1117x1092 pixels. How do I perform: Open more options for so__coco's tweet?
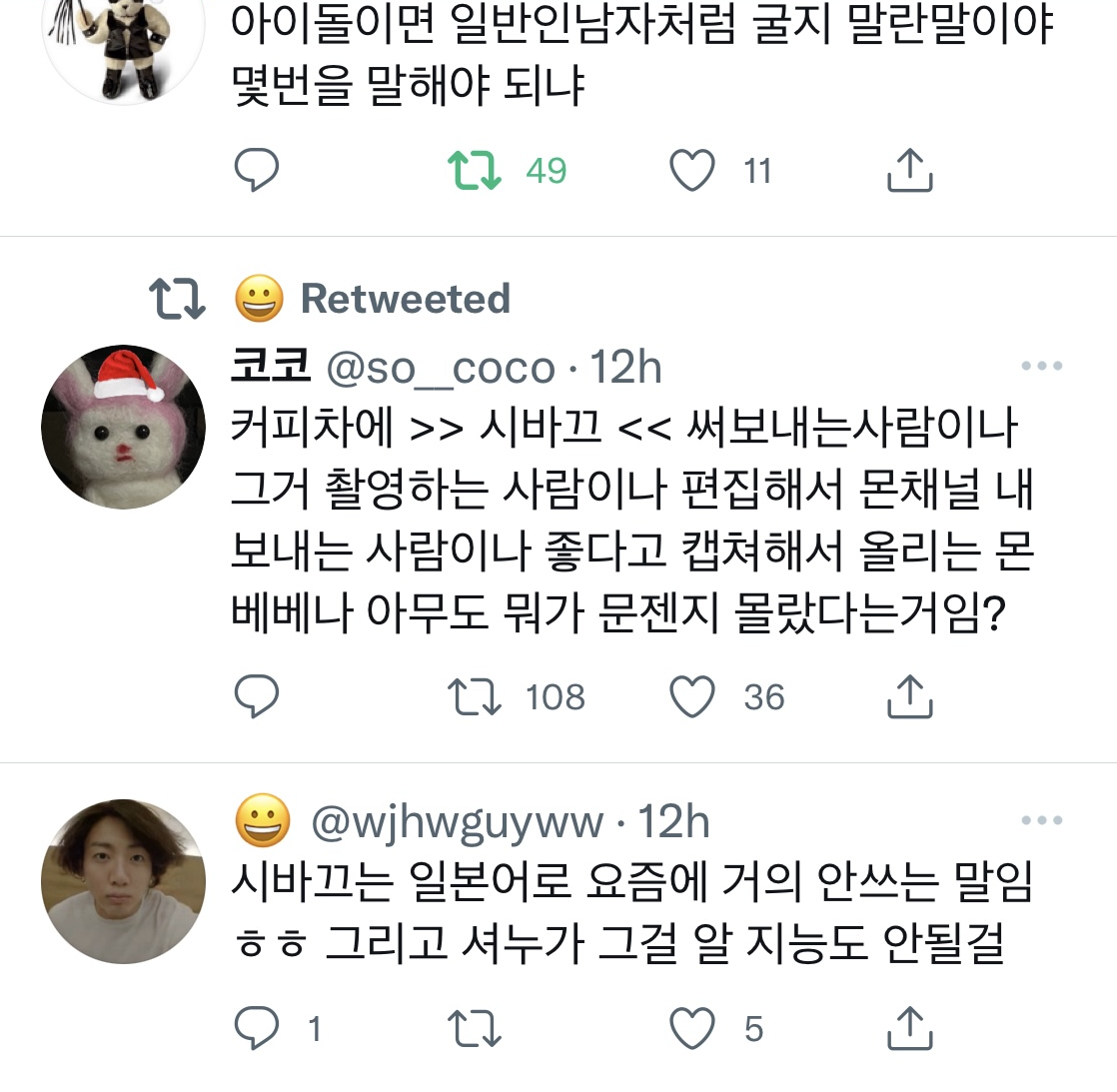click(x=1041, y=366)
